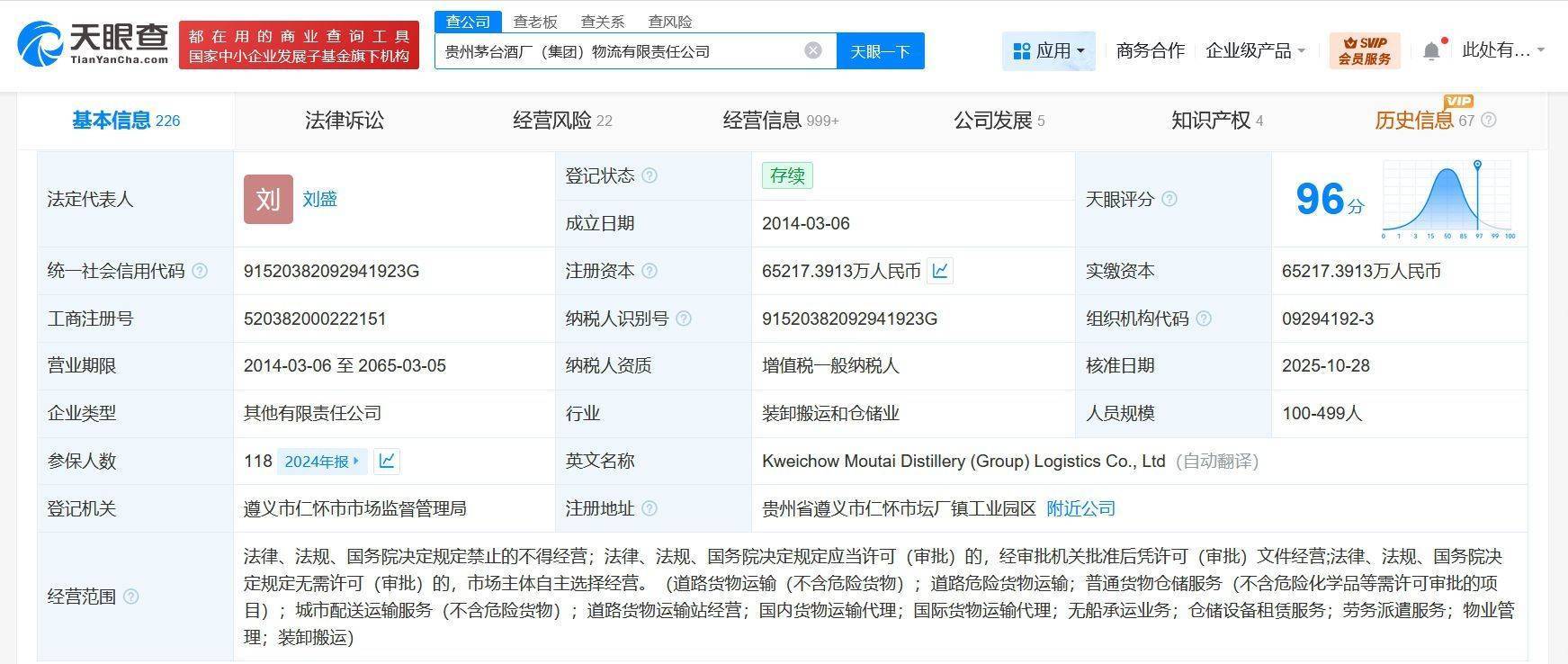Open legal representative 刘盛 link
The image size is (1568, 664).
pos(319,199)
